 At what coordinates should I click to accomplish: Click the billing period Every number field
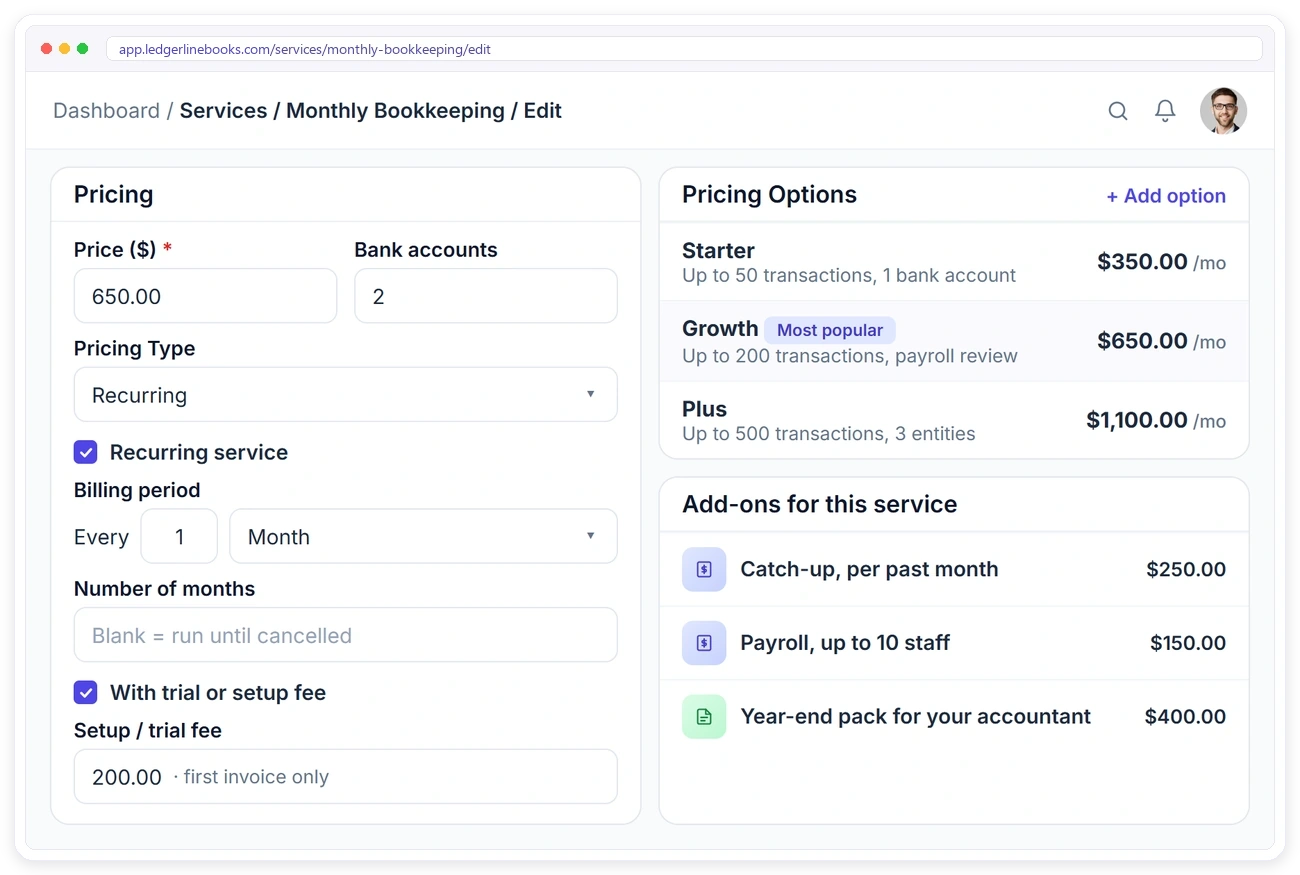click(179, 537)
